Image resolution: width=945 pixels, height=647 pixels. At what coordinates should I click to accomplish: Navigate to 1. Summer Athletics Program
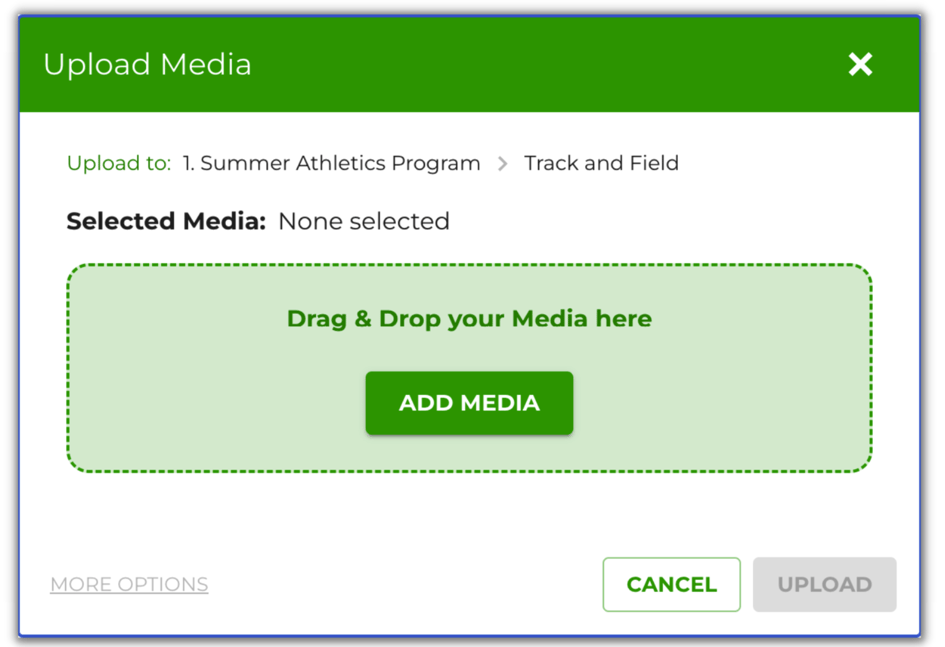(331, 163)
